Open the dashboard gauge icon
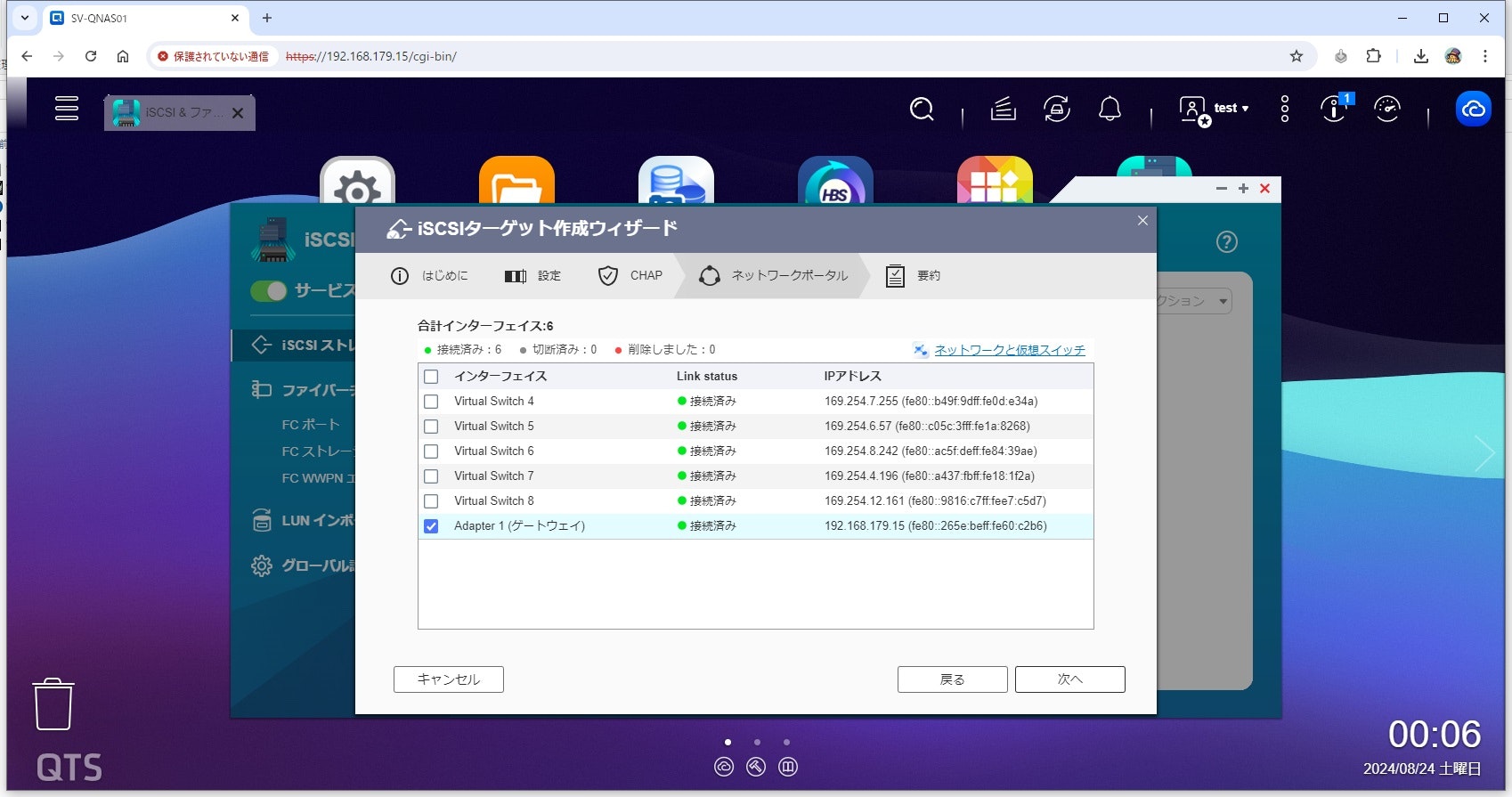Screen dimensions: 1512x797 click(x=1387, y=110)
